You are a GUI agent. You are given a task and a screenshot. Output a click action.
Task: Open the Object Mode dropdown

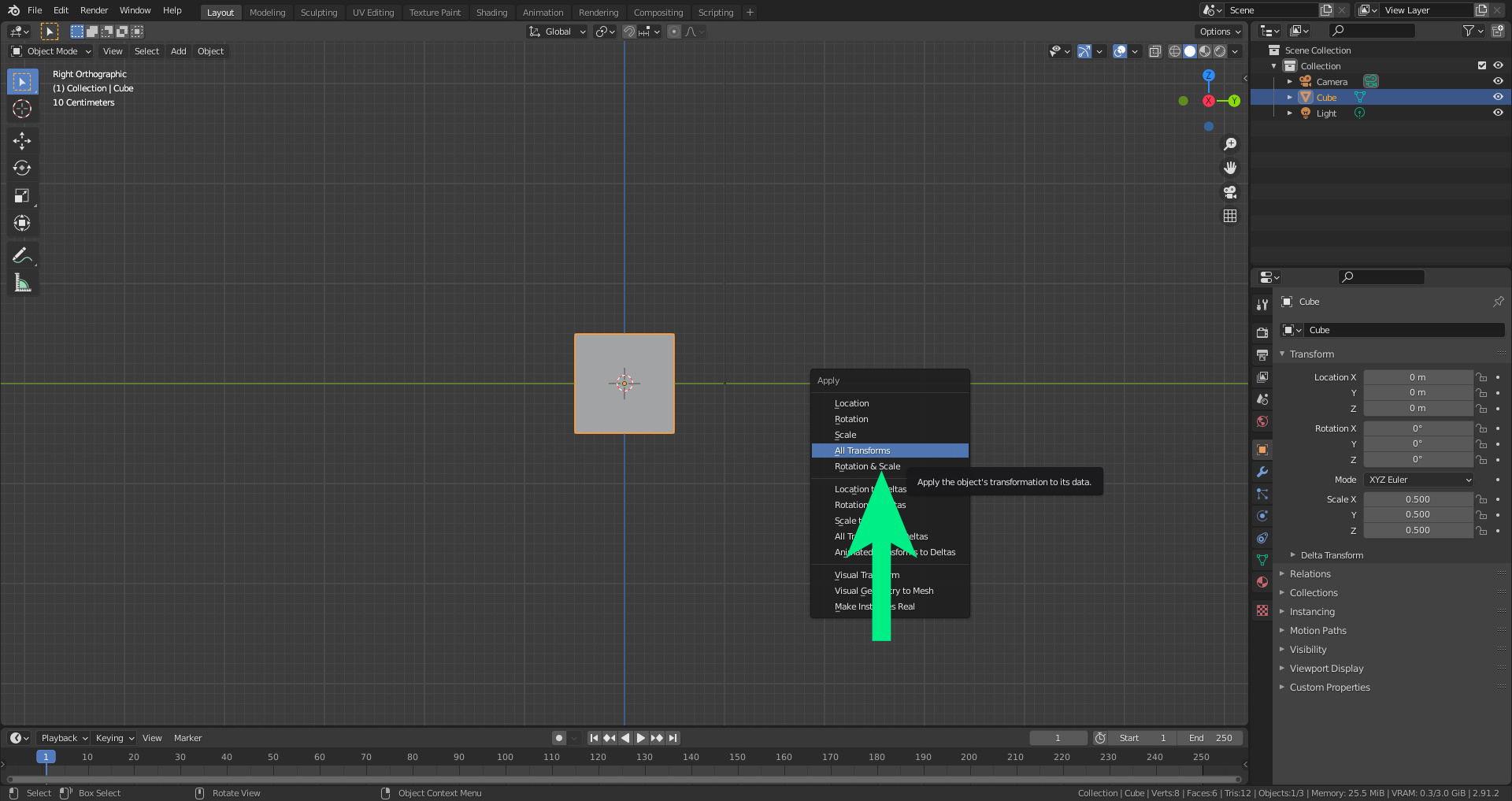pyautogui.click(x=51, y=51)
